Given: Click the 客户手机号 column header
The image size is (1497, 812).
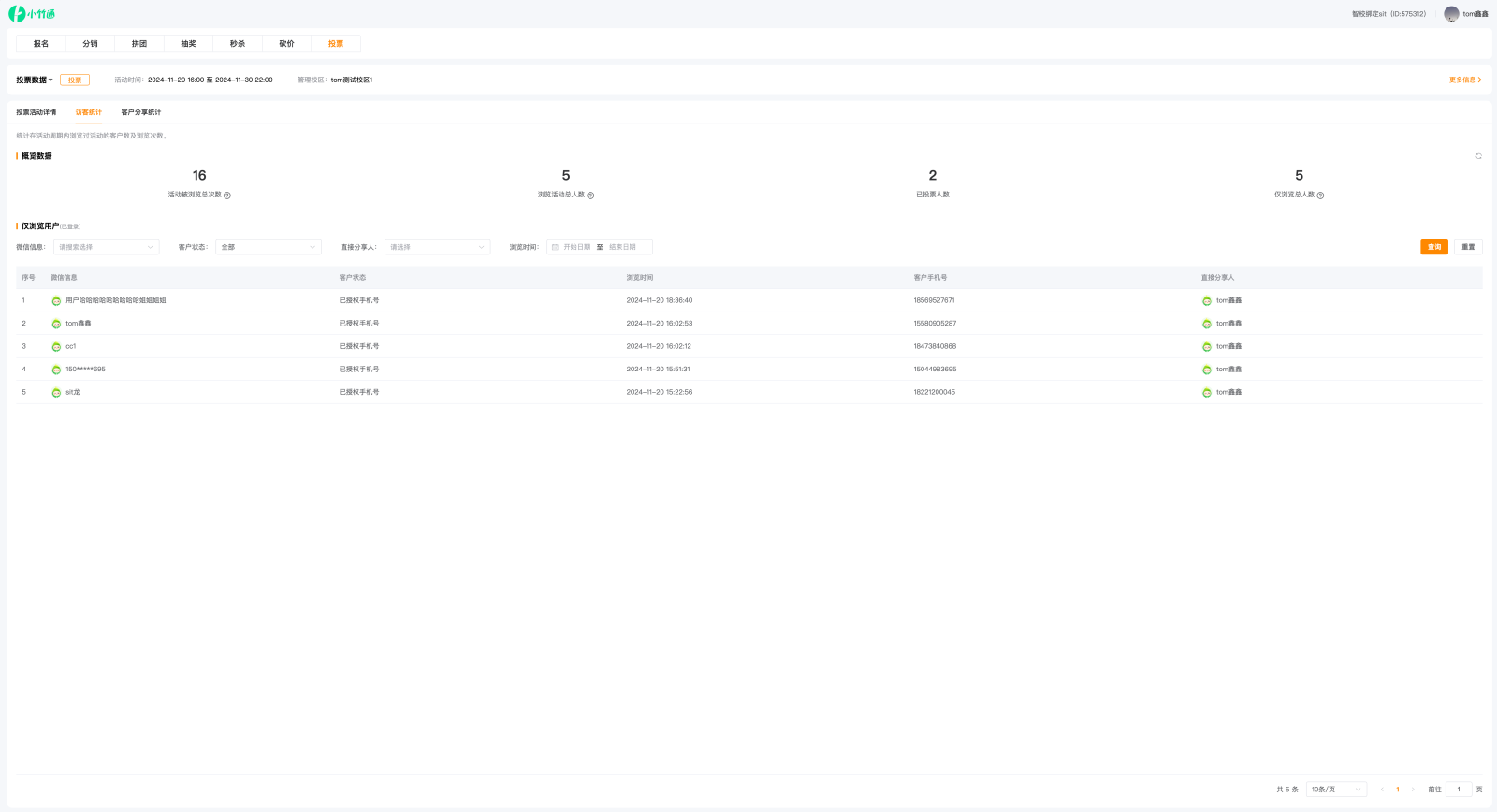Looking at the screenshot, I should (x=930, y=278).
